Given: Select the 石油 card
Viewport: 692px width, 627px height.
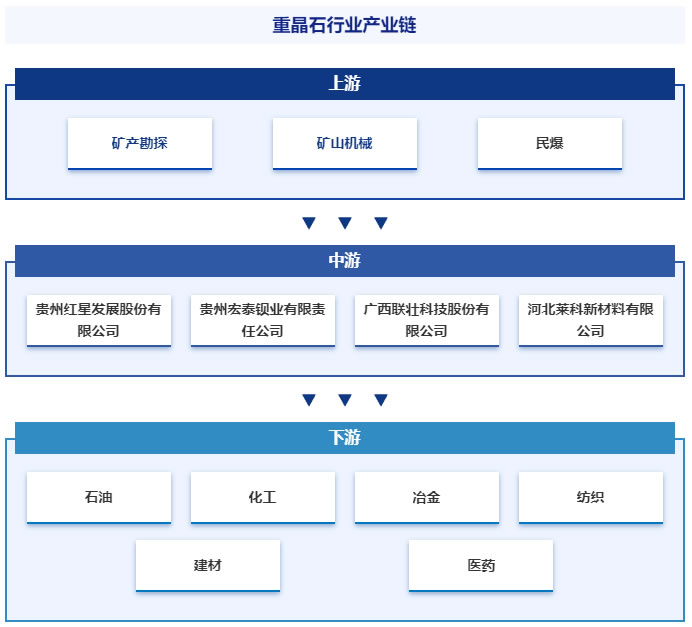Looking at the screenshot, I should coord(99,498).
